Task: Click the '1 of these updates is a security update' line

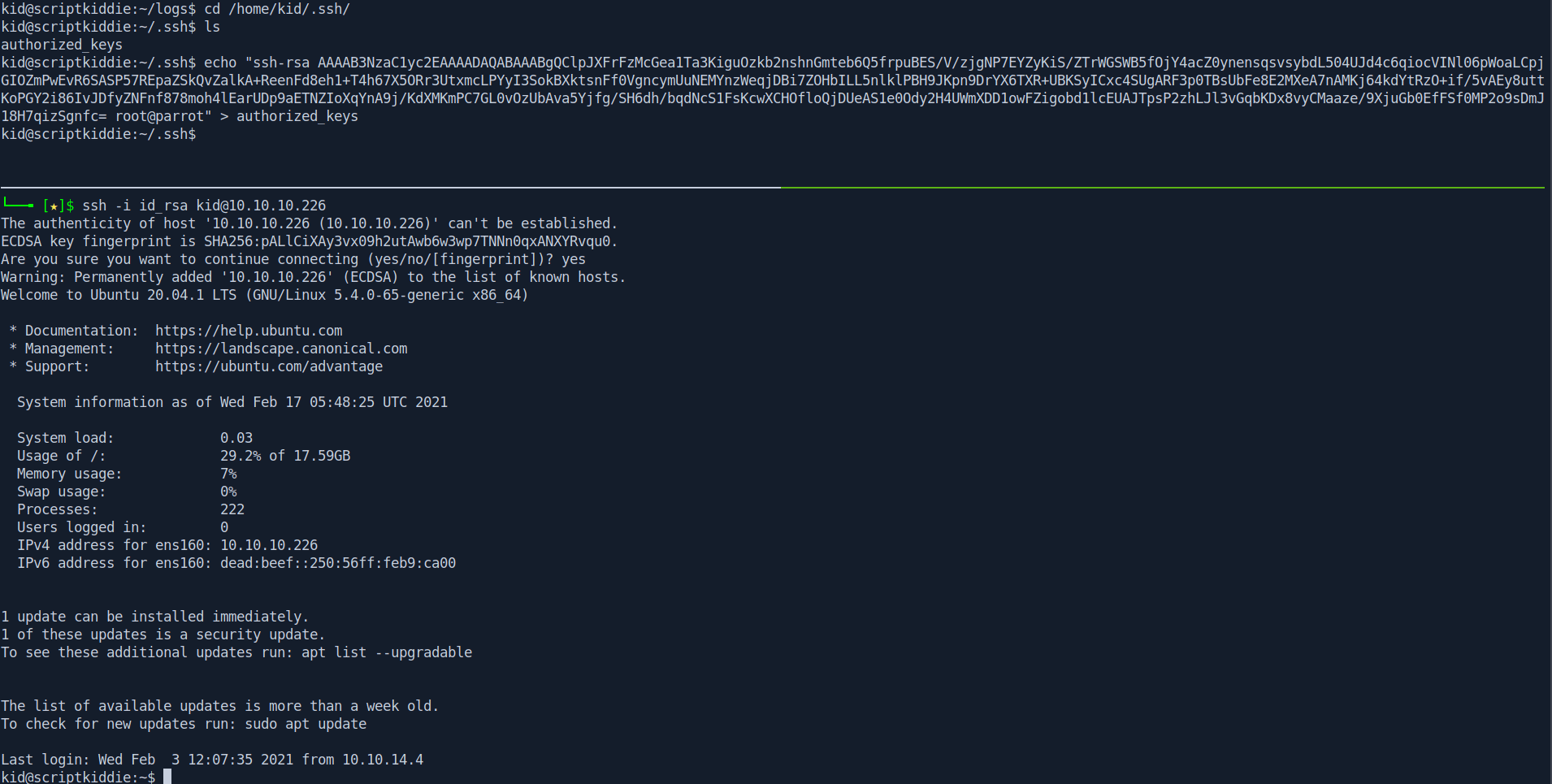Action: [163, 635]
